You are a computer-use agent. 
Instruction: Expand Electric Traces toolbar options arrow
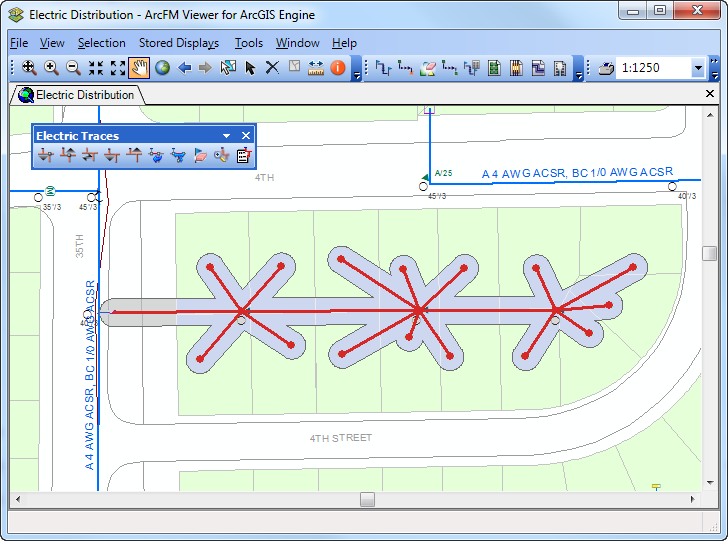point(227,135)
